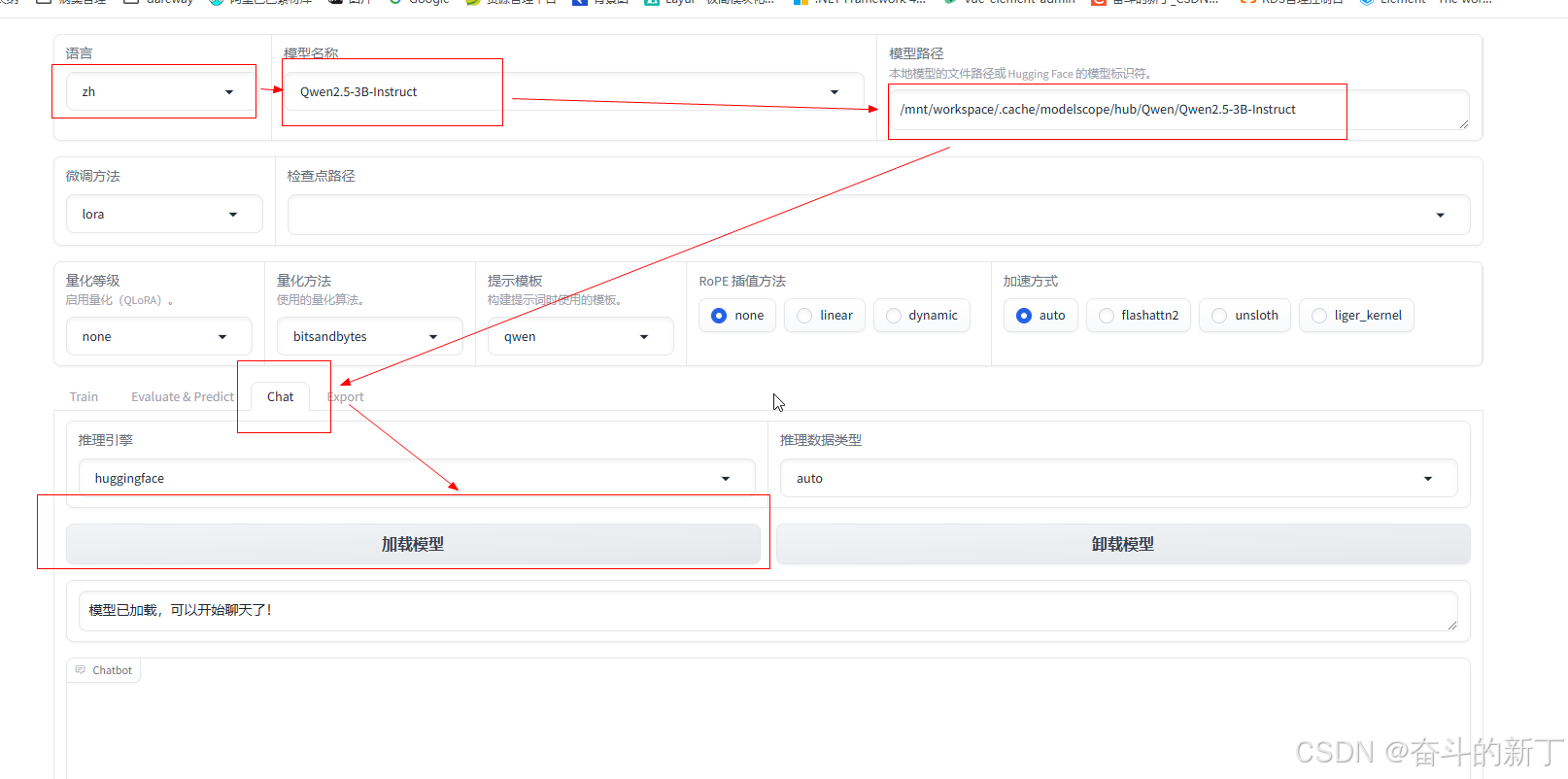The height and width of the screenshot is (779, 1568).
Task: Click the 加载模型 load model button
Action: pos(413,545)
